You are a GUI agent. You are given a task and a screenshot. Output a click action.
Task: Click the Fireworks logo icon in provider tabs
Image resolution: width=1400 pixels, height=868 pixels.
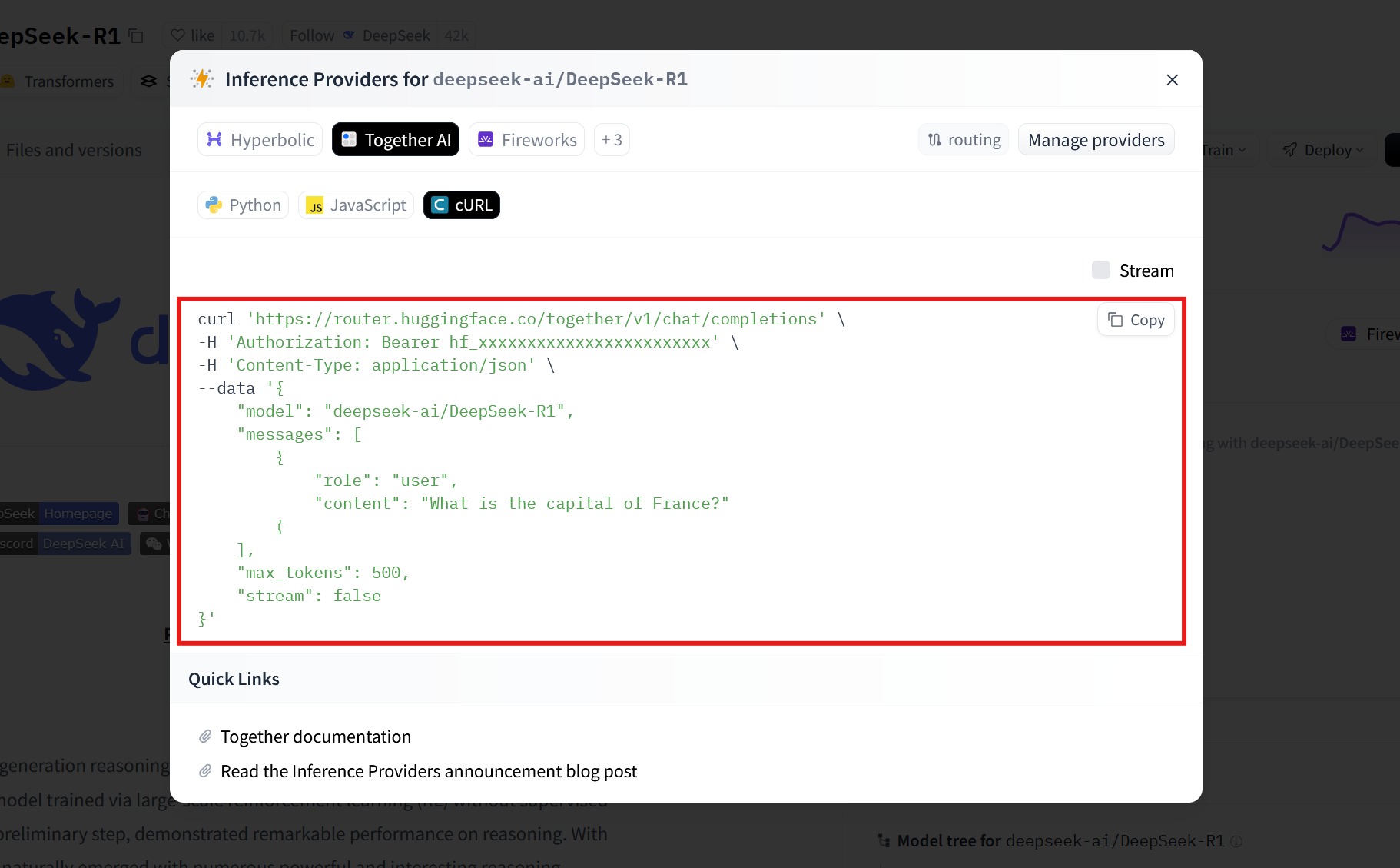coord(486,139)
